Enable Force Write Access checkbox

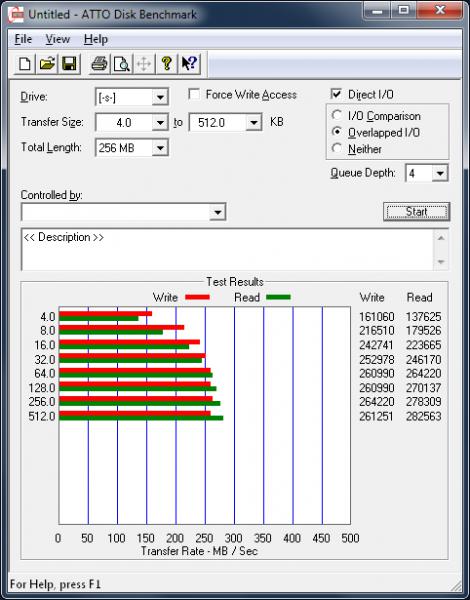click(x=194, y=95)
